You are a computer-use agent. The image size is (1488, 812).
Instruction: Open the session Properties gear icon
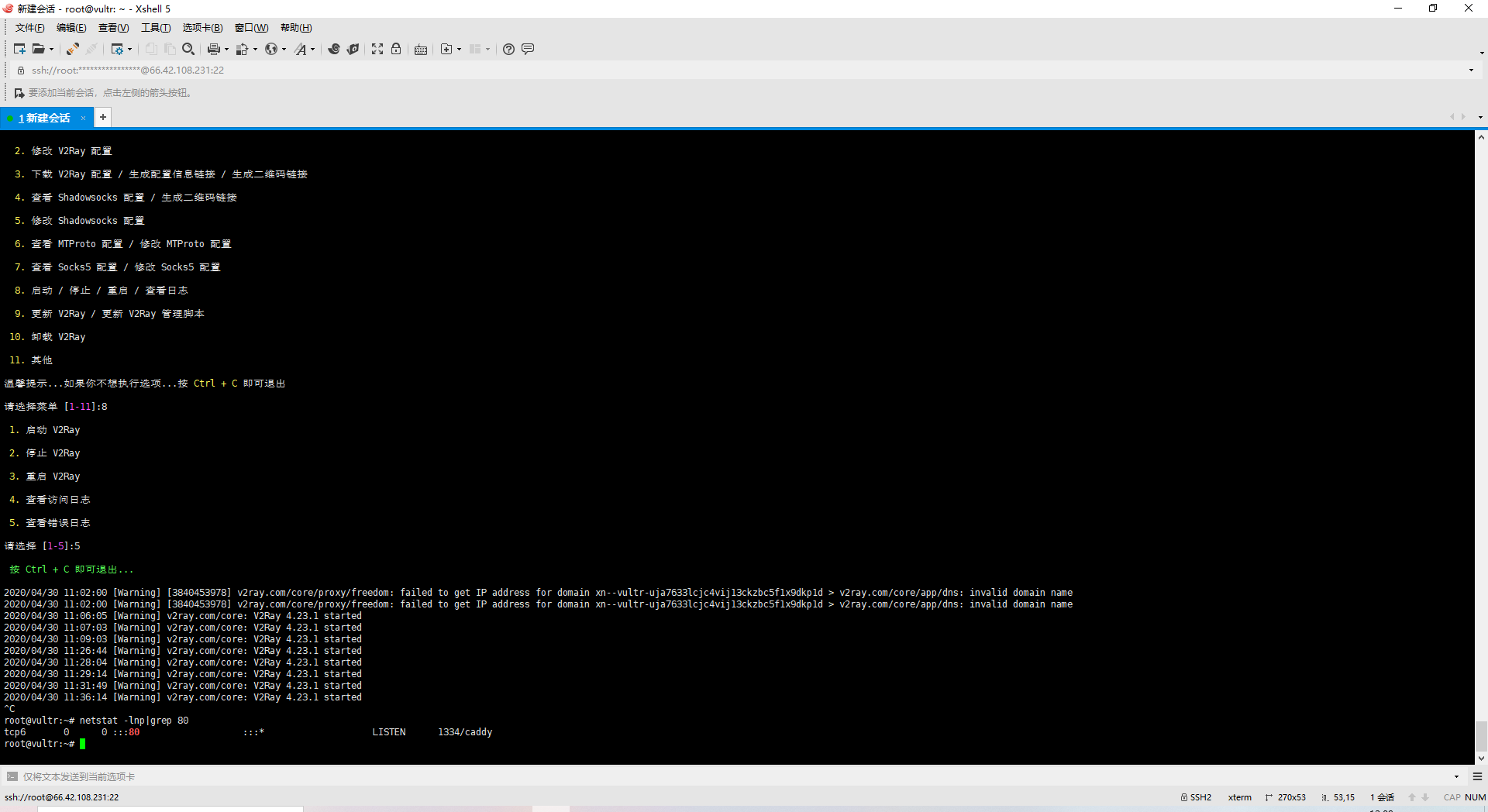pos(117,49)
